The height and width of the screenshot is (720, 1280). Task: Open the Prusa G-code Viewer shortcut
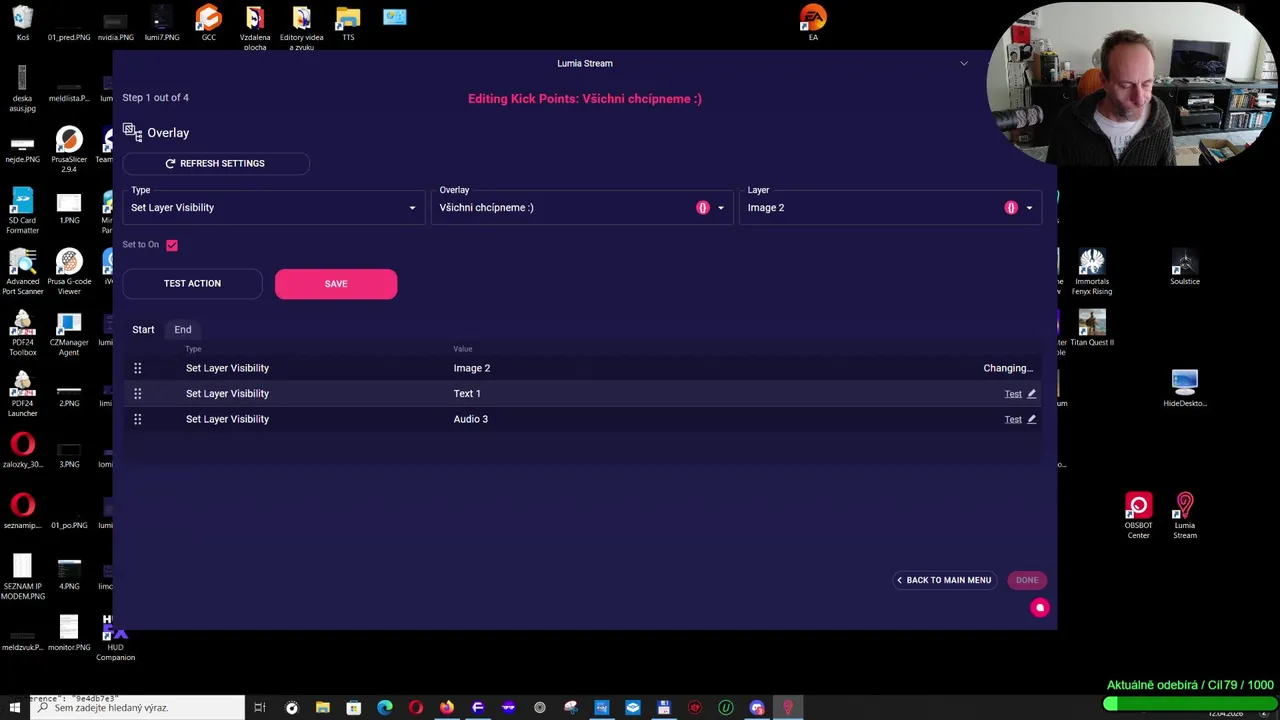tap(69, 272)
